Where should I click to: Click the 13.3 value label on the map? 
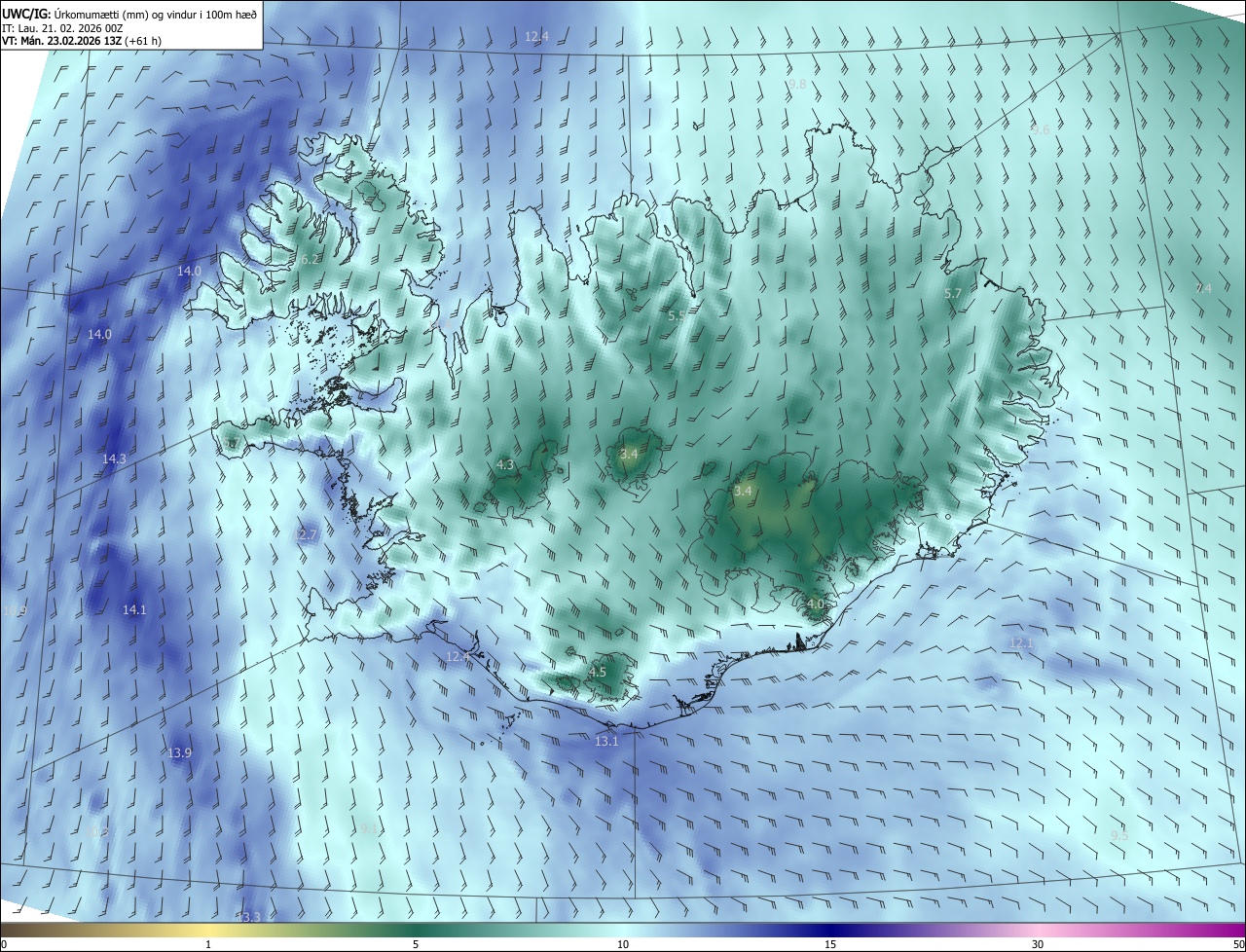point(250,917)
